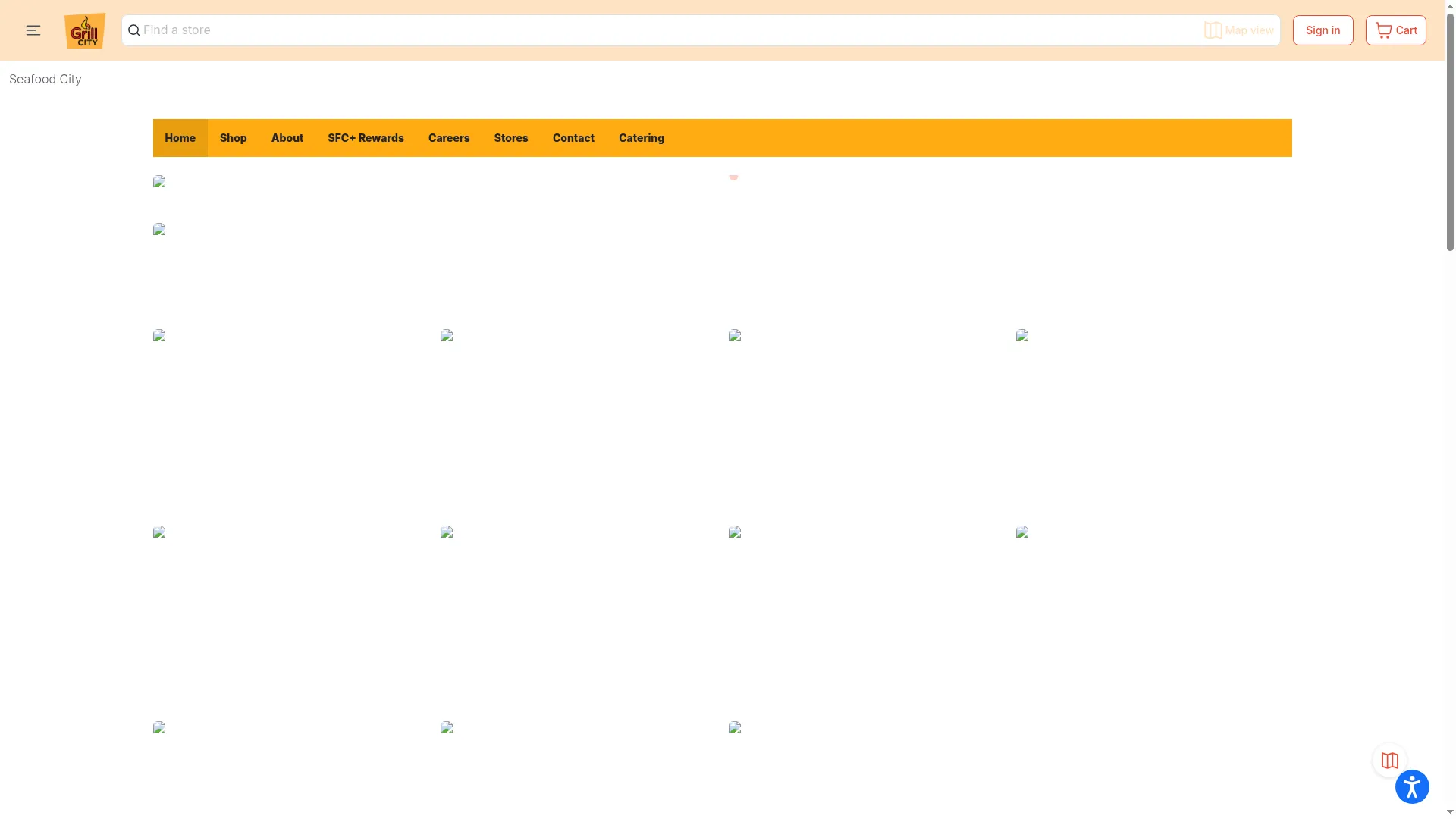Open SFC+ Rewards page
Viewport: 1456px width, 819px height.
click(366, 138)
